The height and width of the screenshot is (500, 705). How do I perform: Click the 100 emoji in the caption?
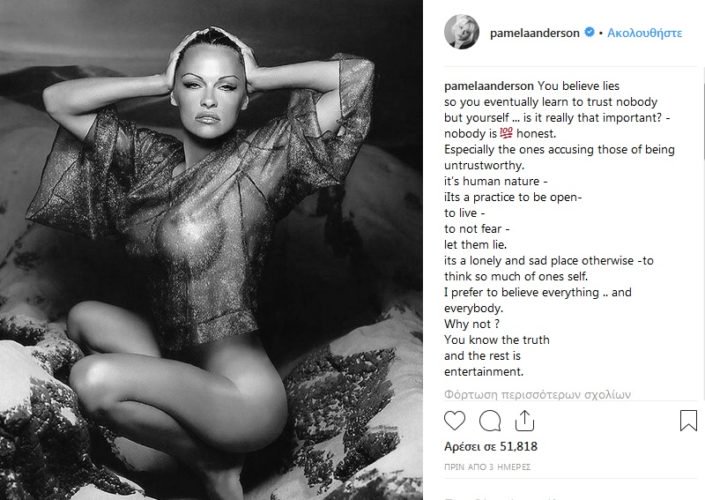point(506,133)
